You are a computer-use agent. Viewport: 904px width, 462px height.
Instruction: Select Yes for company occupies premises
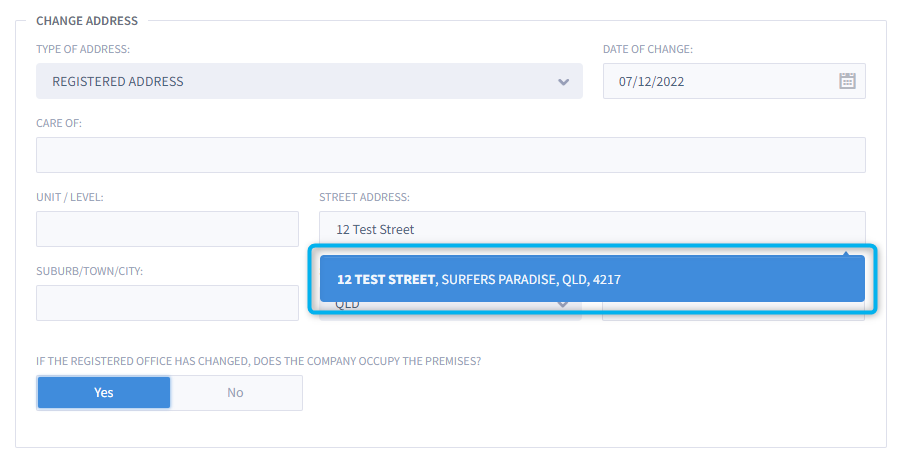click(104, 393)
